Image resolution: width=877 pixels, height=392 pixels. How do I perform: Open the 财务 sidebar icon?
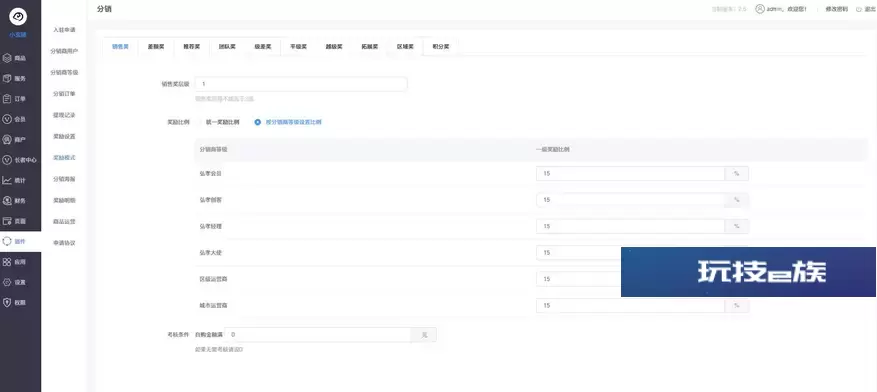tap(7, 201)
